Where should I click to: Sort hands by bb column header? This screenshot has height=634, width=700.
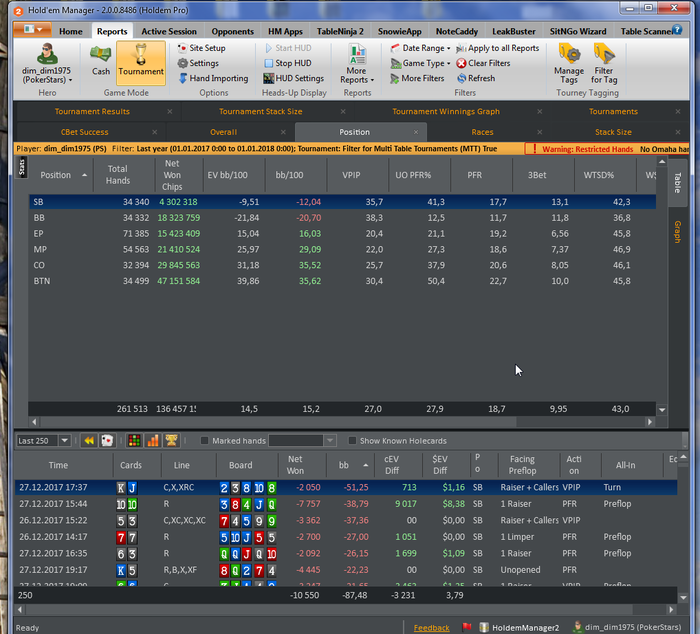tap(350, 465)
